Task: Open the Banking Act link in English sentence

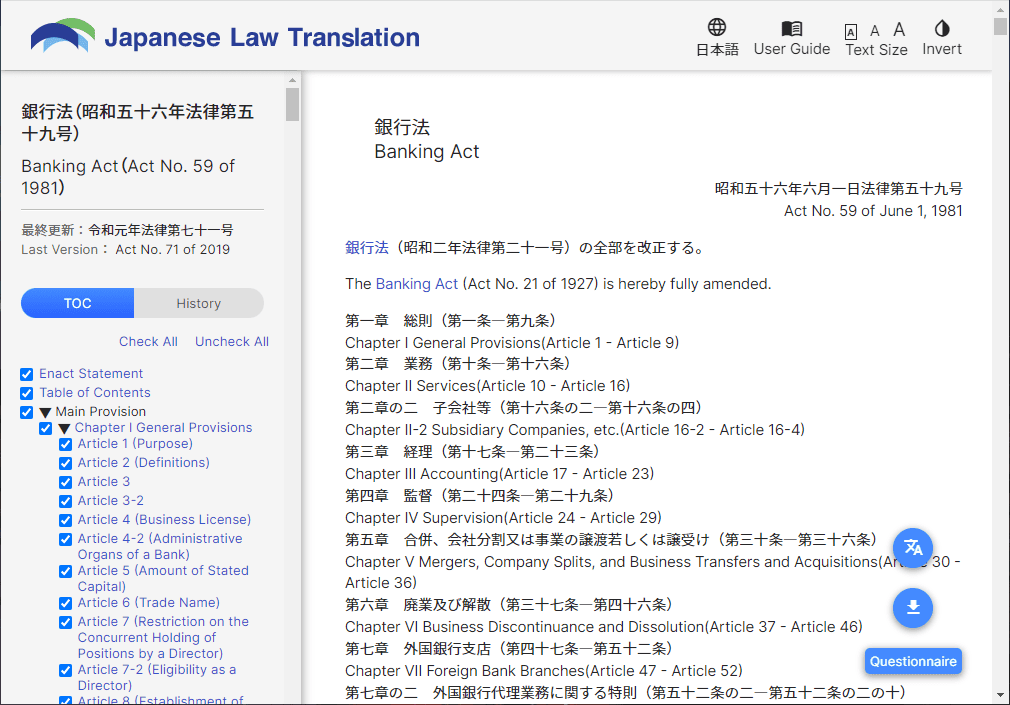Action: (x=416, y=284)
